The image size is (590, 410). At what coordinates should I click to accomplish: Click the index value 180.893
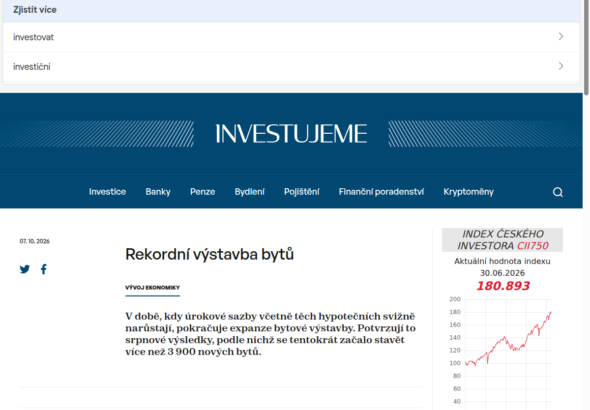click(503, 286)
